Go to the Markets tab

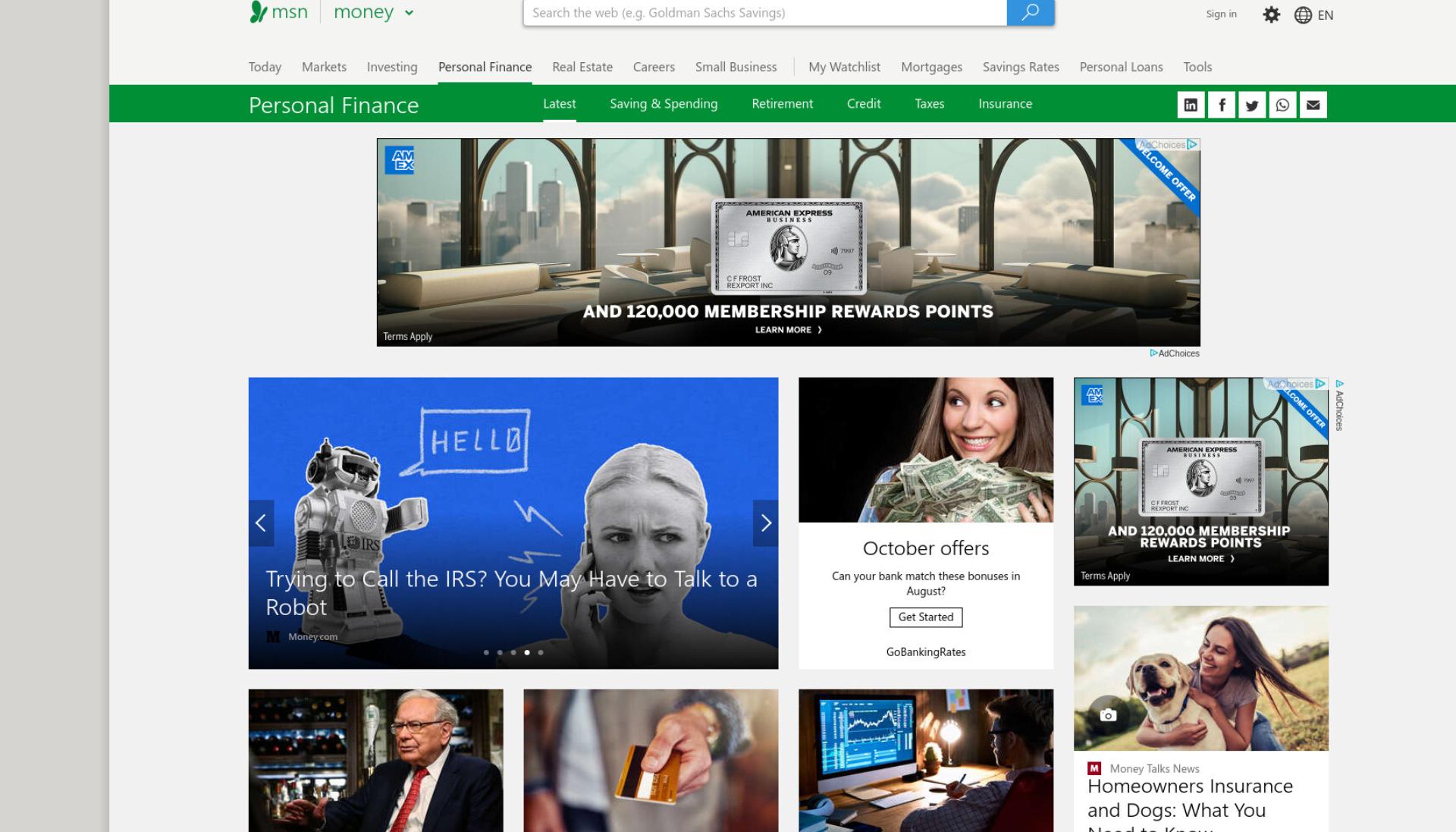324,67
